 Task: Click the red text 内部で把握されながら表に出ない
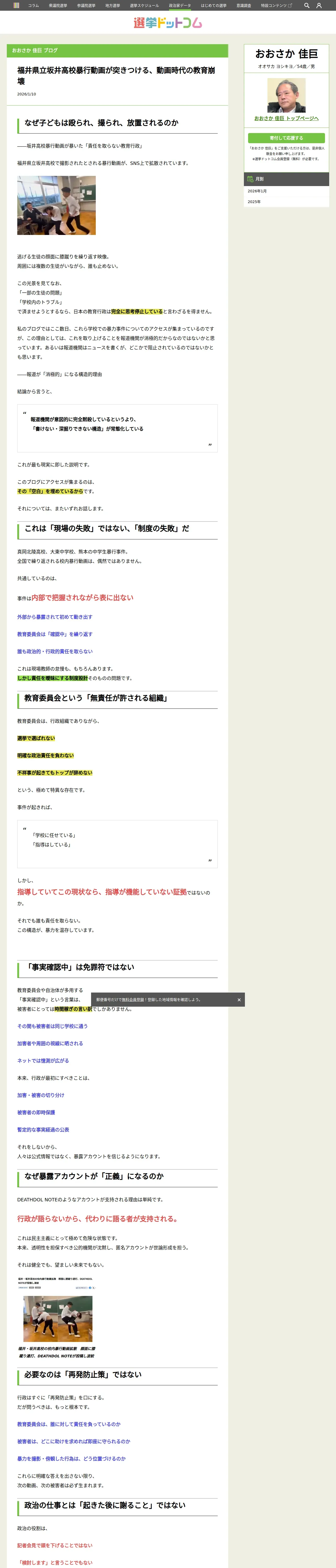point(82,598)
